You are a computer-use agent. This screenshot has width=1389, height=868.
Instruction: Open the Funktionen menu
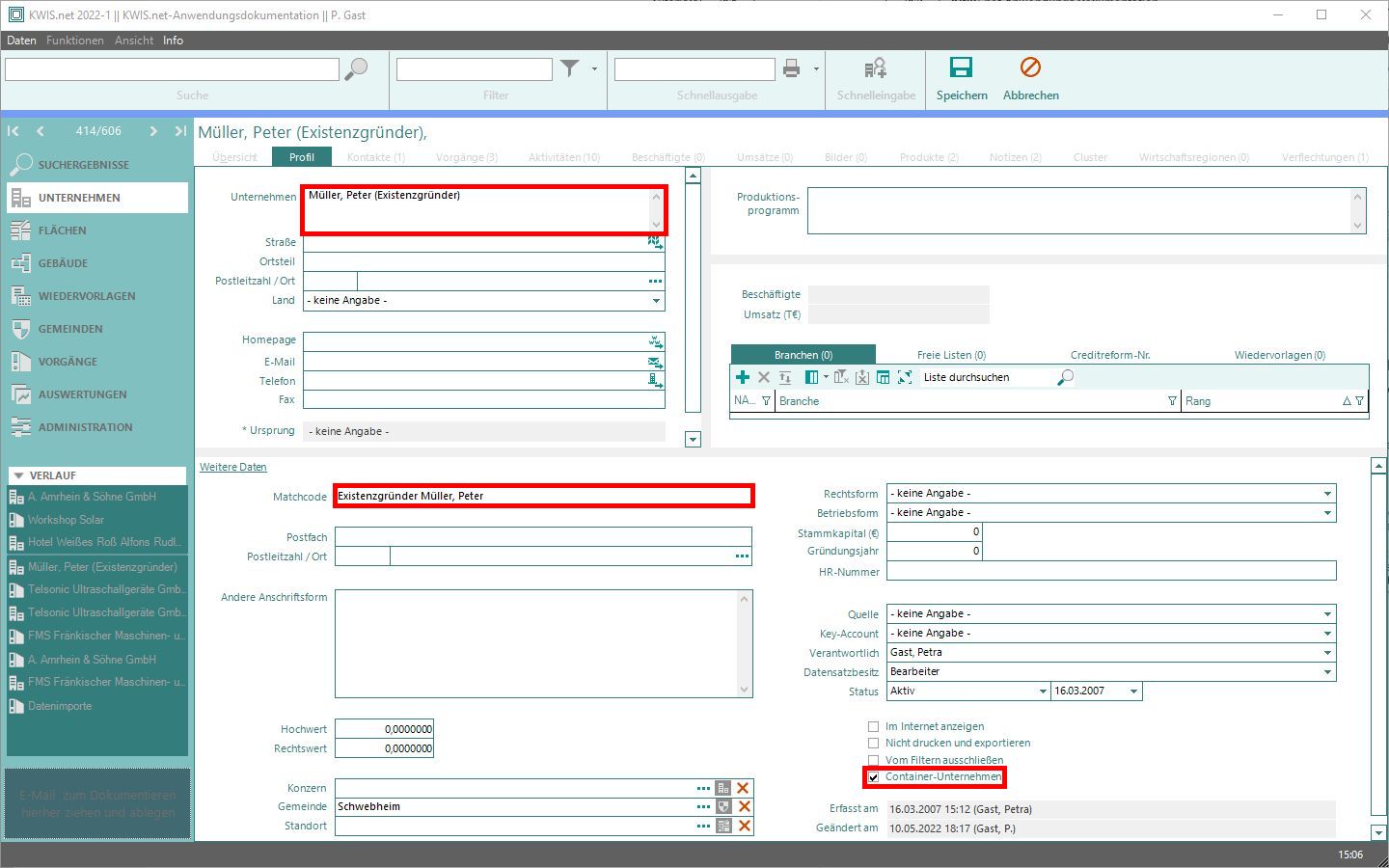[74, 41]
